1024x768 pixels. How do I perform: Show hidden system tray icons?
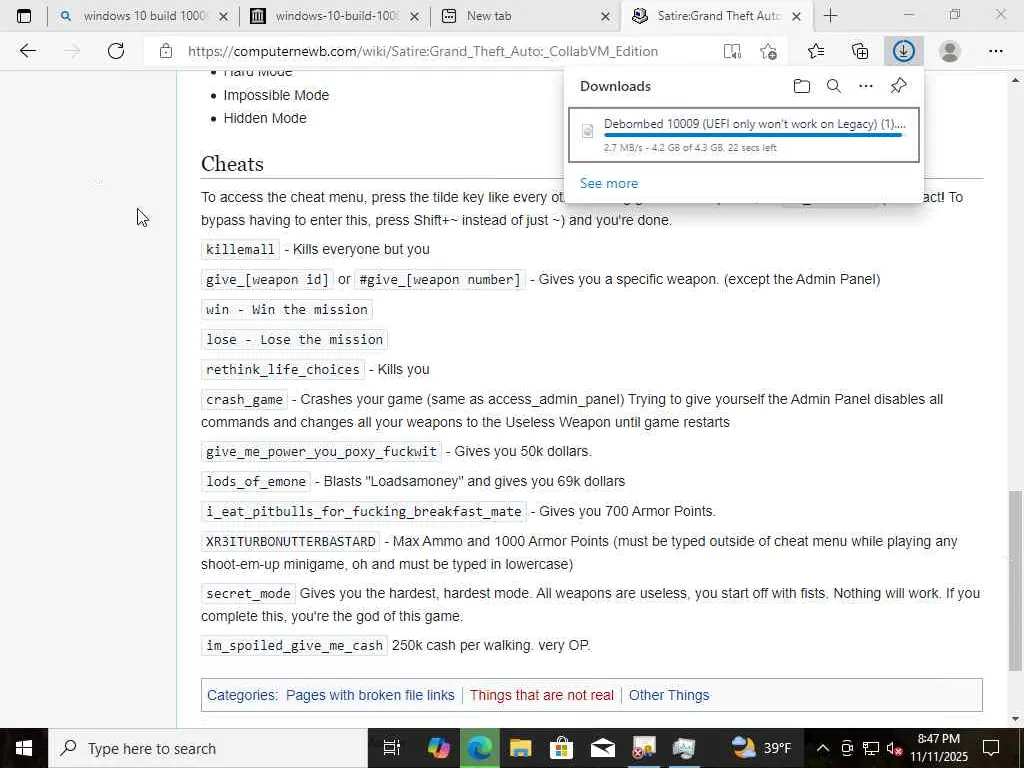(x=823, y=748)
